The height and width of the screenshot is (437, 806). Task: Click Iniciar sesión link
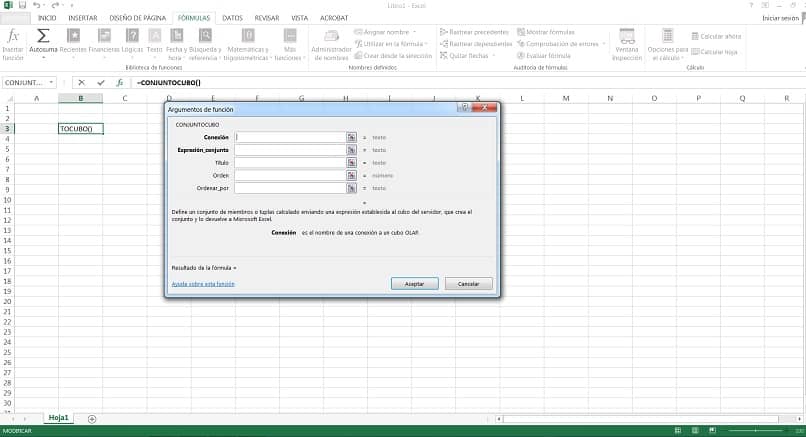[x=780, y=18]
